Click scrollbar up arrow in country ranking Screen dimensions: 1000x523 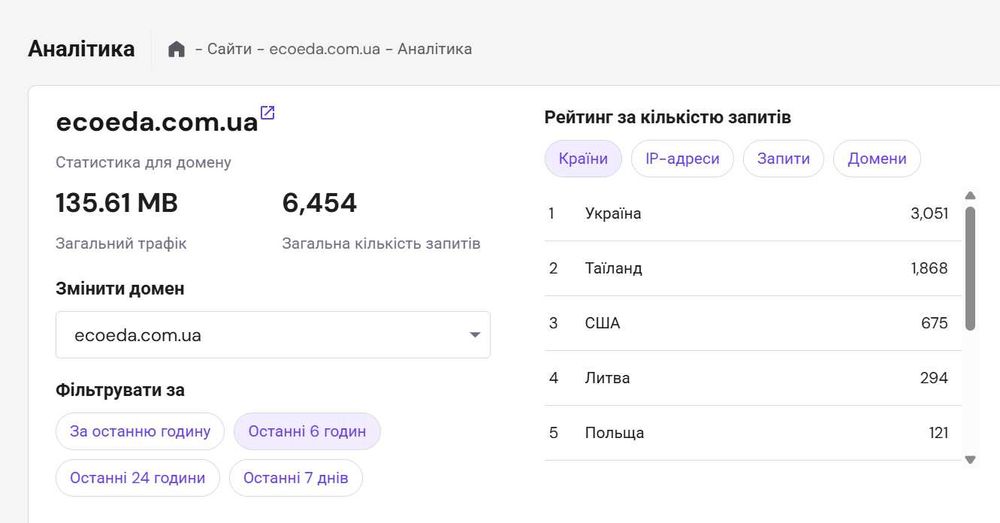[x=970, y=196]
